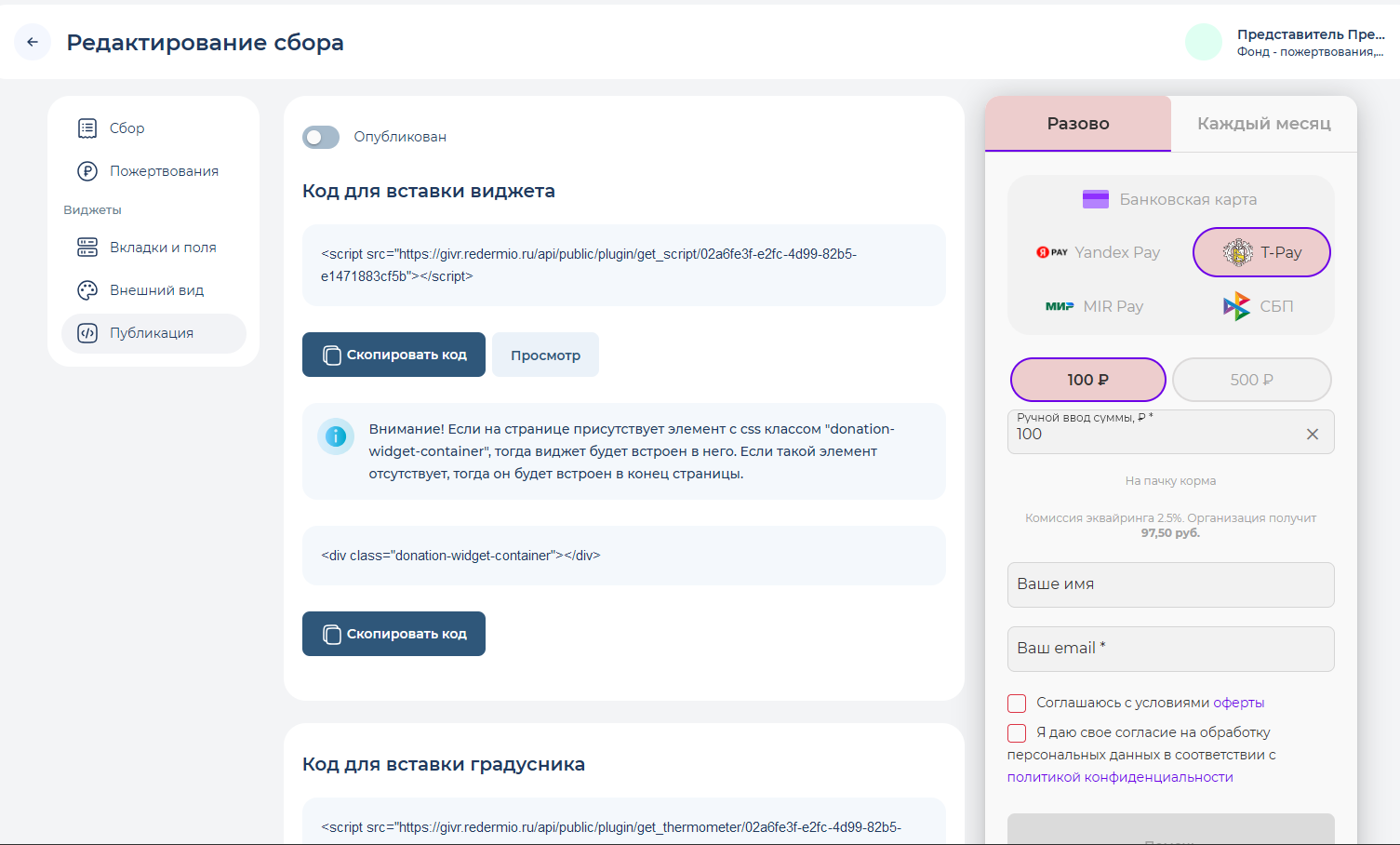Choose the СБП payment option
Screen dimensions: 1400x845
(x=1258, y=306)
